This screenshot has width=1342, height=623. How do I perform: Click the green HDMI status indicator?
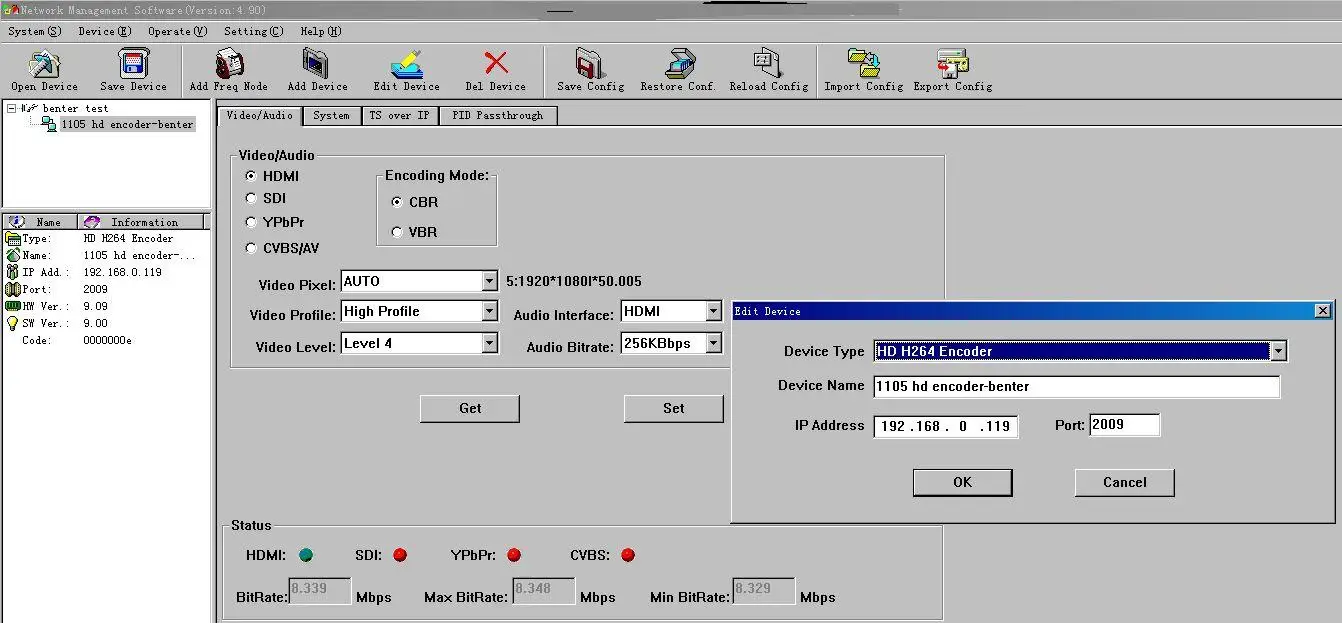[x=306, y=555]
